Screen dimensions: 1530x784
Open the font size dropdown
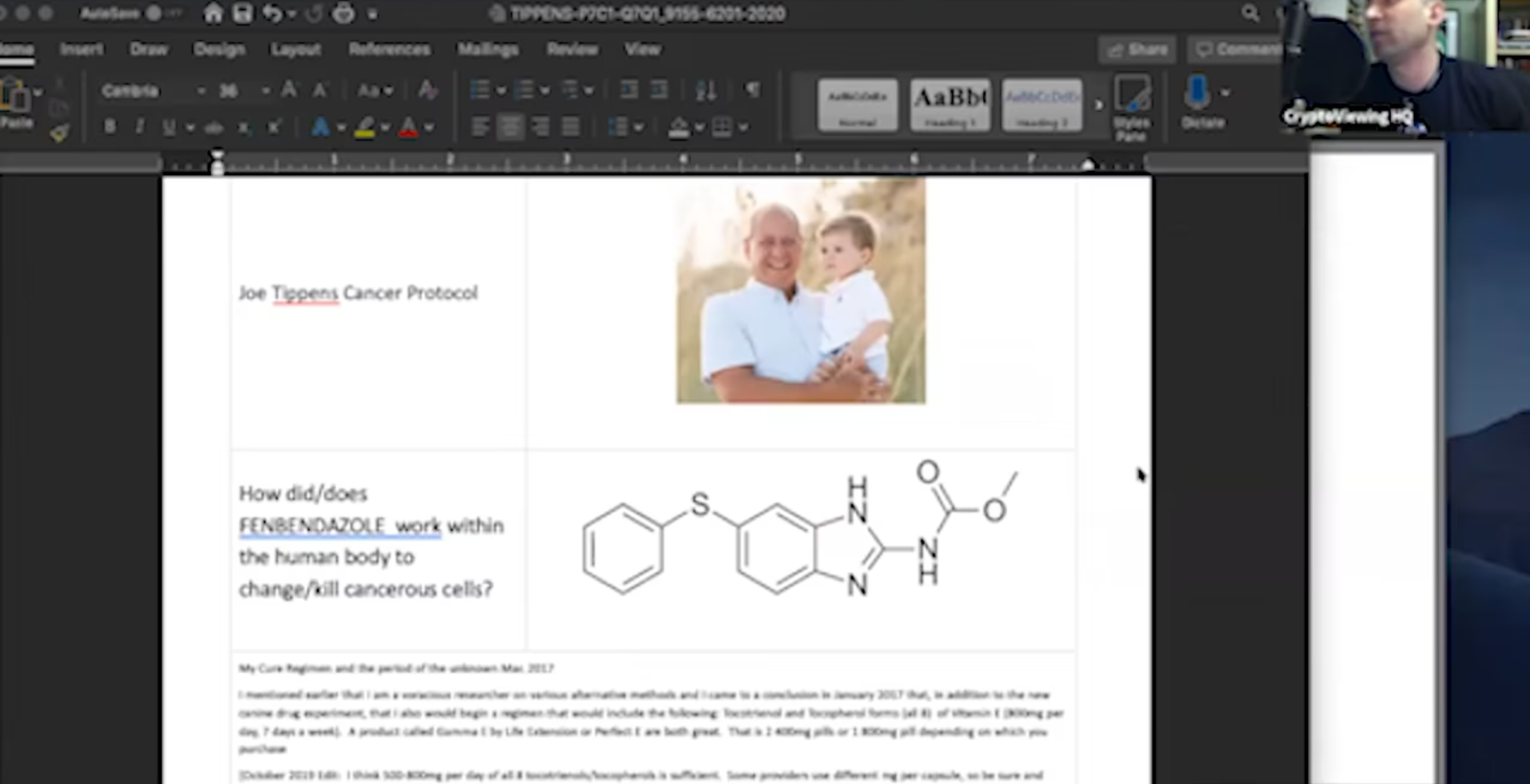[x=265, y=91]
